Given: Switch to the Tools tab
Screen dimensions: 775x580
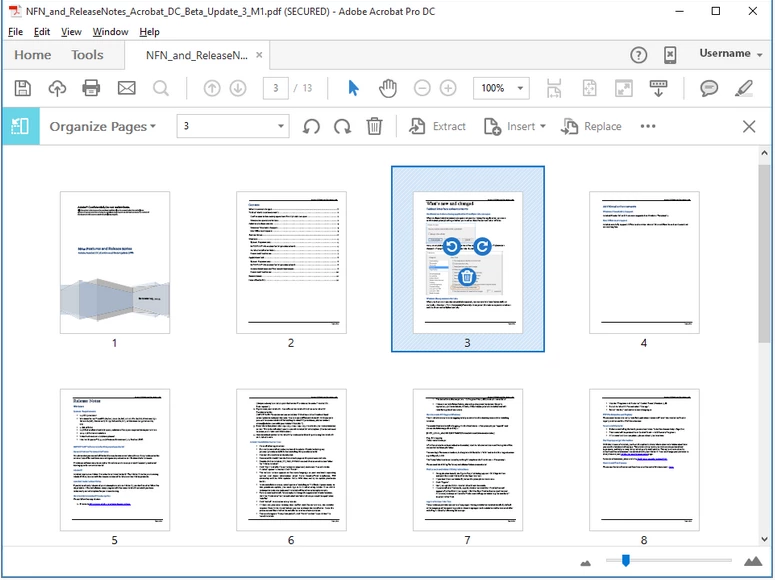Looking at the screenshot, I should [87, 55].
